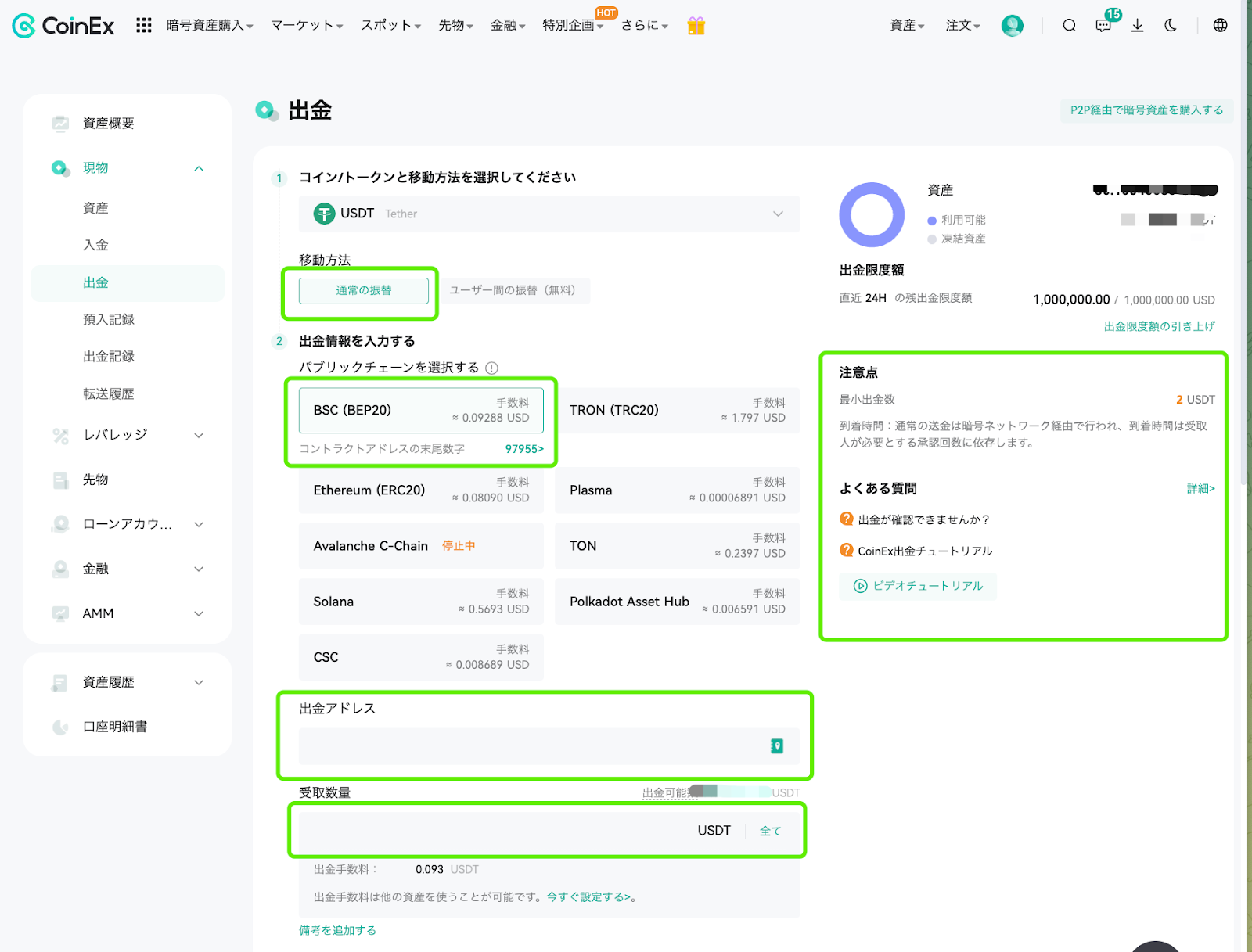Viewport: 1252px width, 952px height.
Task: Open the gift box rewards icon
Action: pos(696,26)
